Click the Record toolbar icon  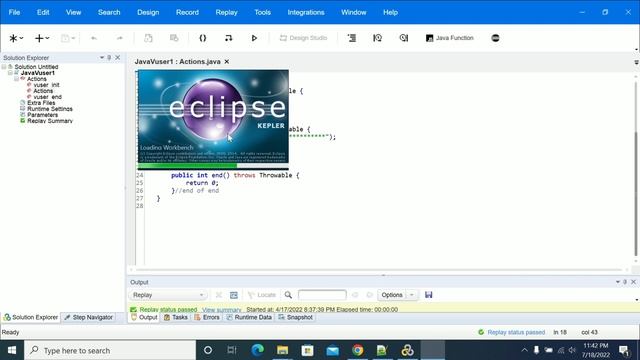click(x=228, y=38)
